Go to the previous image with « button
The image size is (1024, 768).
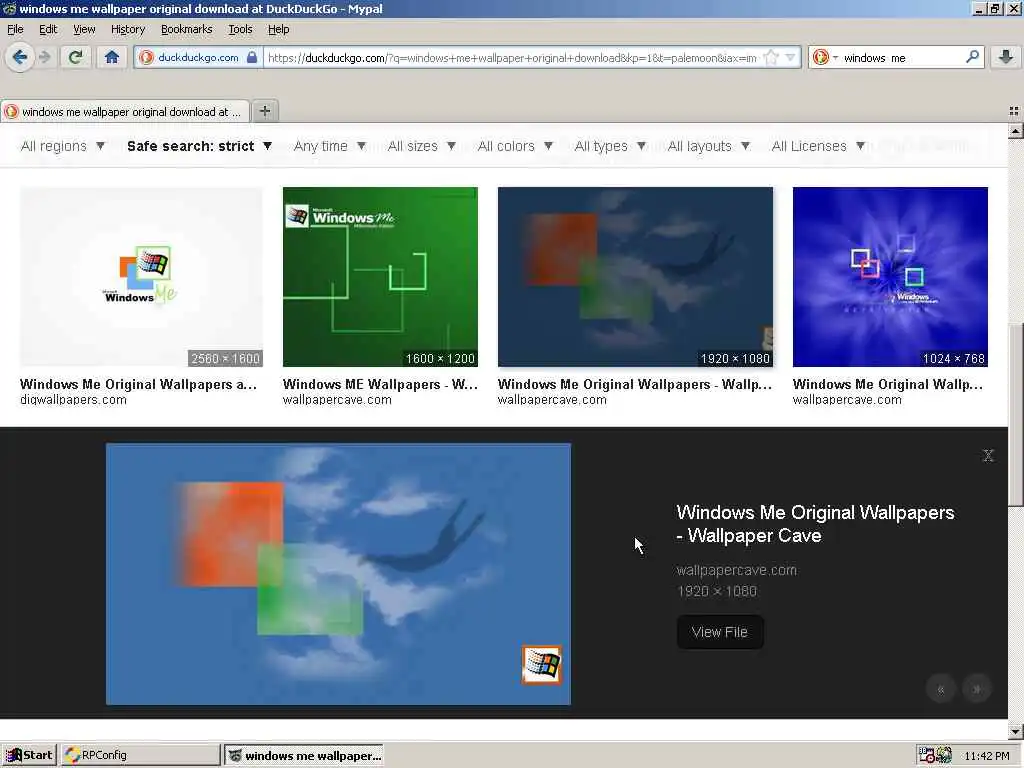(941, 689)
